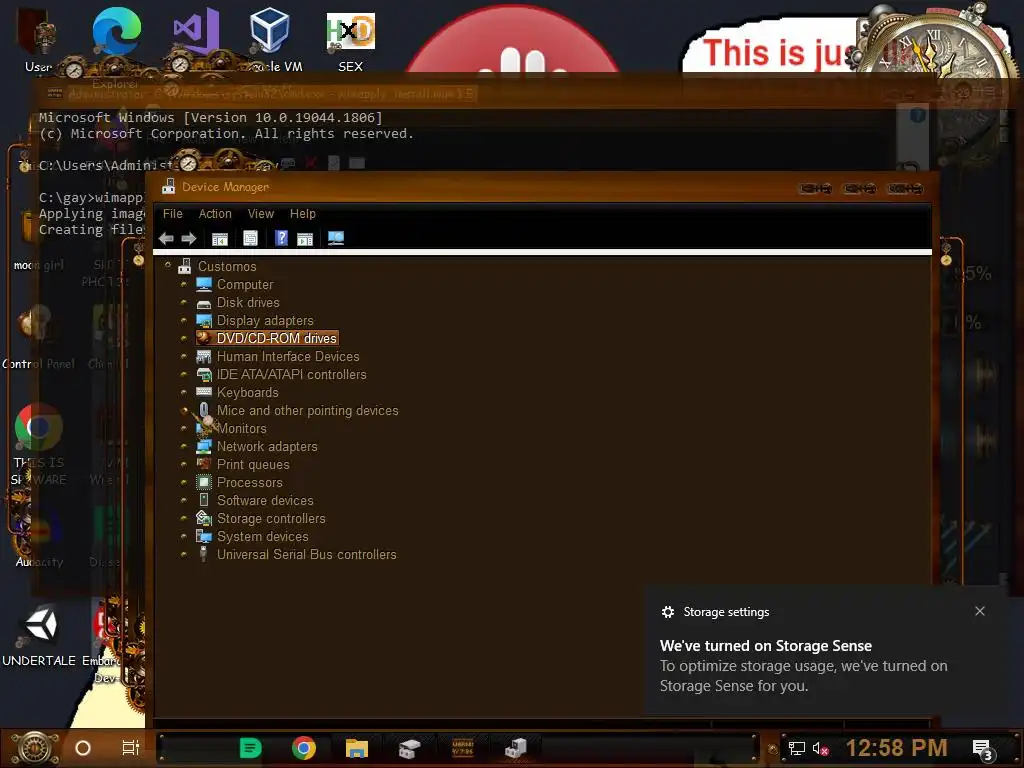The width and height of the screenshot is (1024, 768).
Task: Expand the Human Interface Devices category
Action: point(184,356)
